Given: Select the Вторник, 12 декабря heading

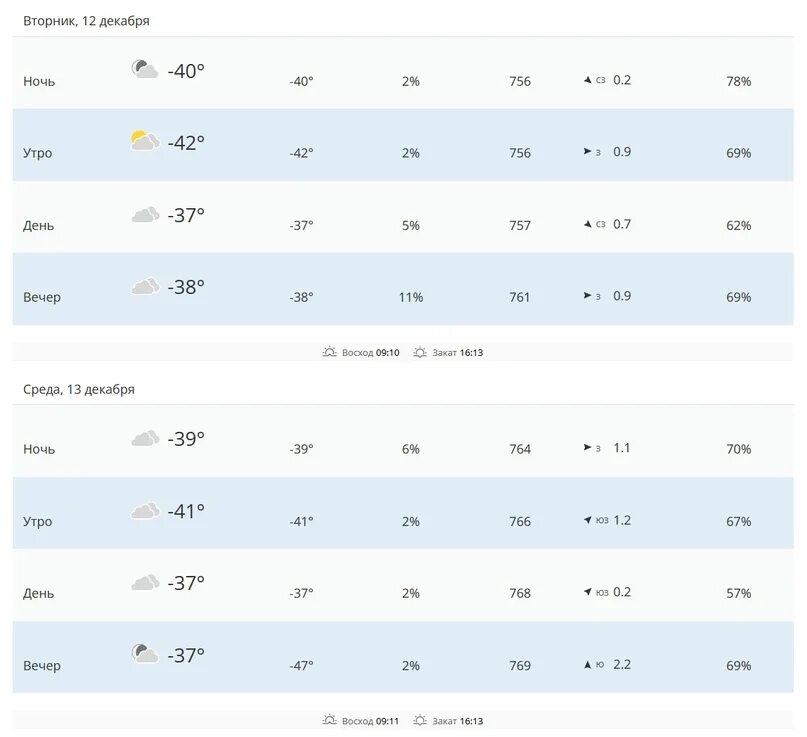Looking at the screenshot, I should (x=86, y=21).
